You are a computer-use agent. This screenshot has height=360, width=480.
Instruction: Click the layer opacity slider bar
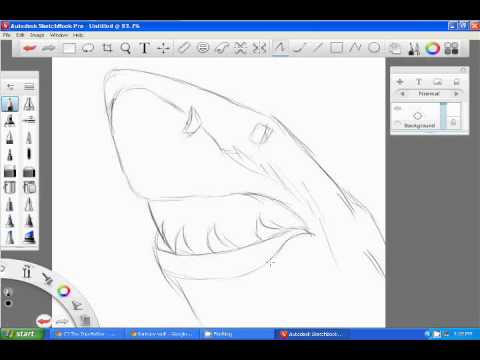pyautogui.click(x=443, y=115)
